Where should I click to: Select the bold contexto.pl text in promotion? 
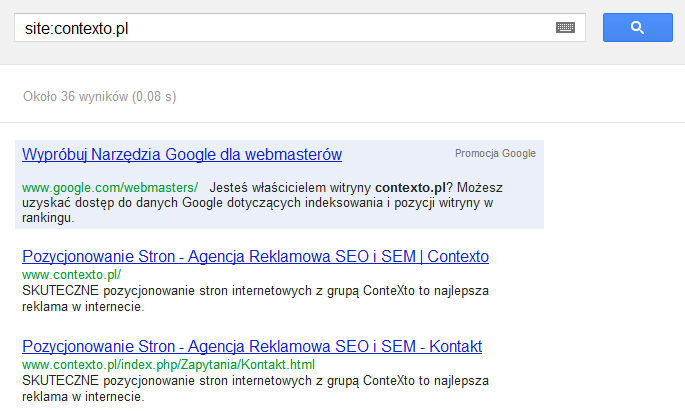(x=410, y=188)
